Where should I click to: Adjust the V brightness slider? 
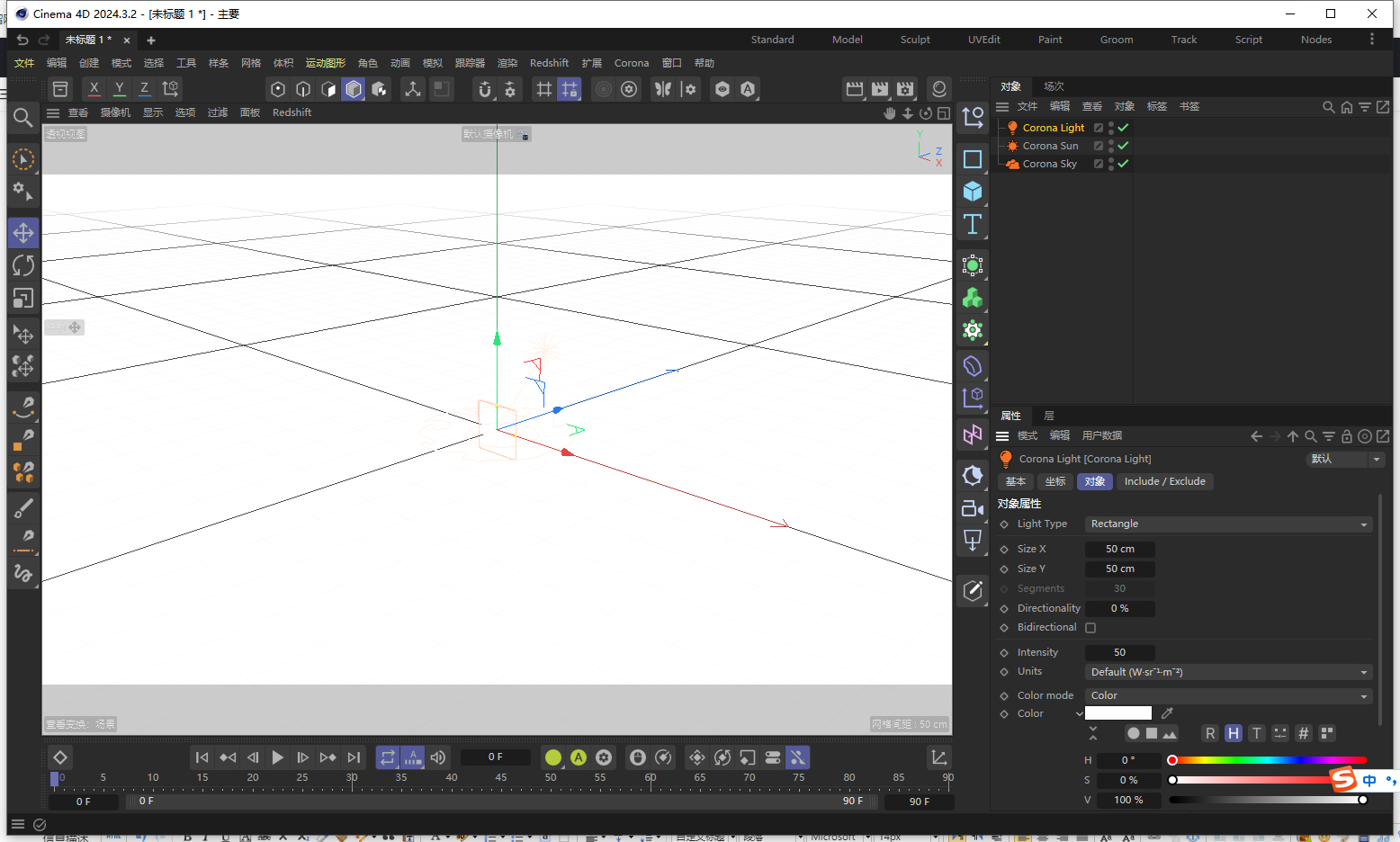pos(1269,800)
